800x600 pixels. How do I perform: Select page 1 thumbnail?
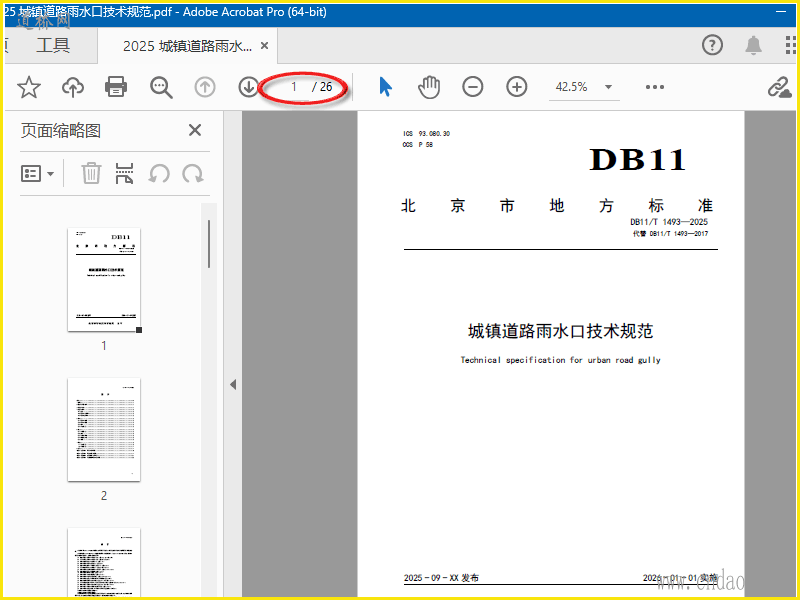(x=104, y=280)
